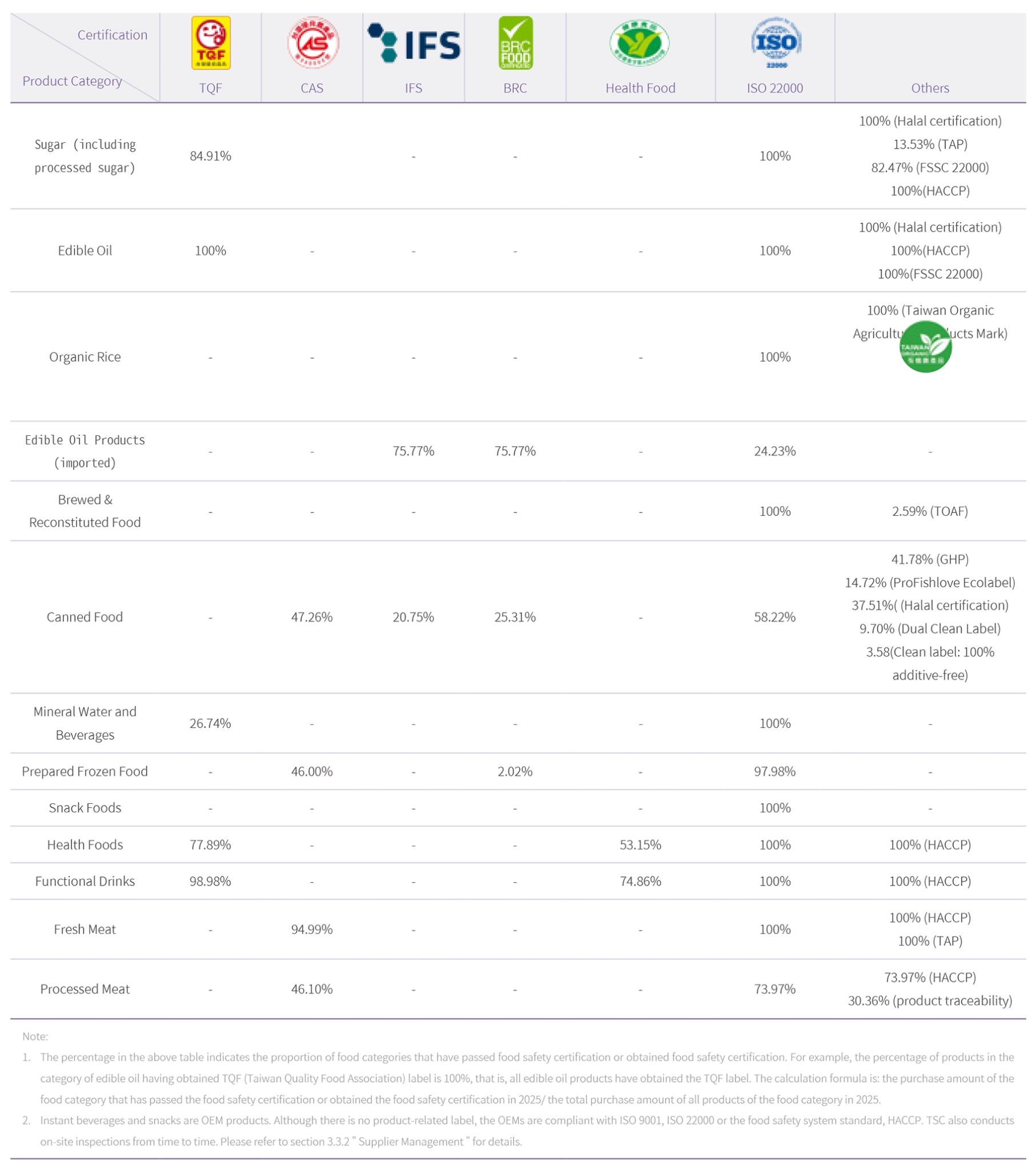1036x1170 pixels.
Task: Click the CAS certification logo
Action: 312,43
